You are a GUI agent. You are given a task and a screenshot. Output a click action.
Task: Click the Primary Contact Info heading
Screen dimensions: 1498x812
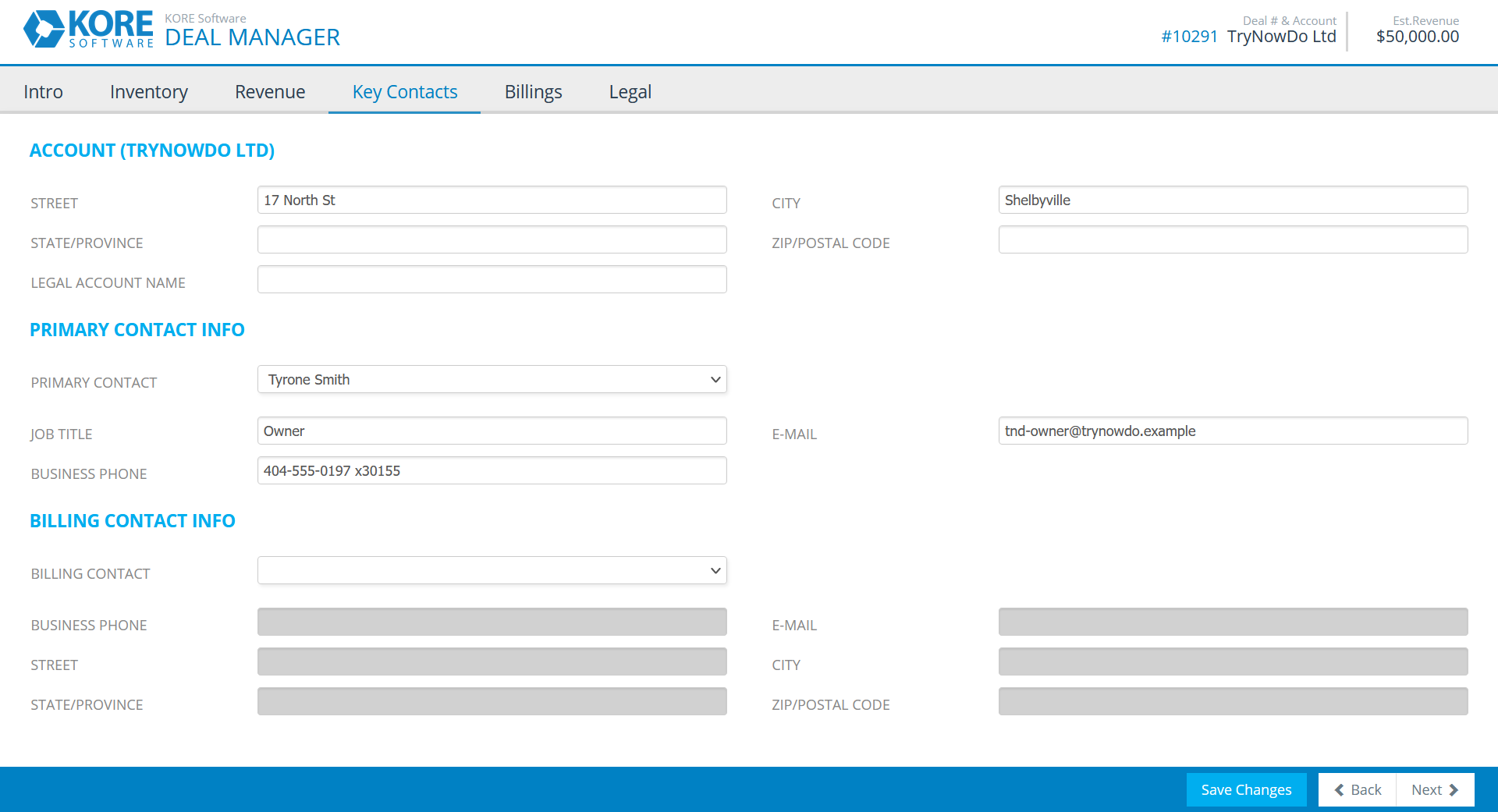tap(137, 330)
